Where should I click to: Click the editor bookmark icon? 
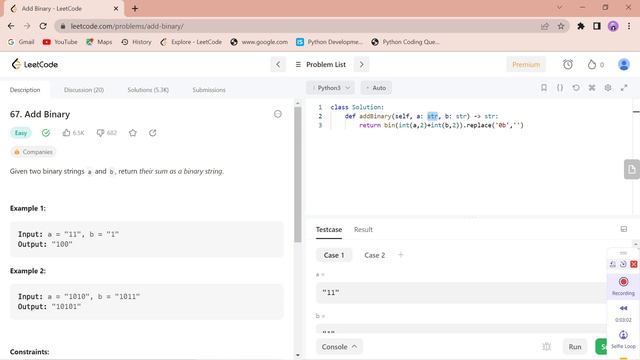pyautogui.click(x=544, y=88)
